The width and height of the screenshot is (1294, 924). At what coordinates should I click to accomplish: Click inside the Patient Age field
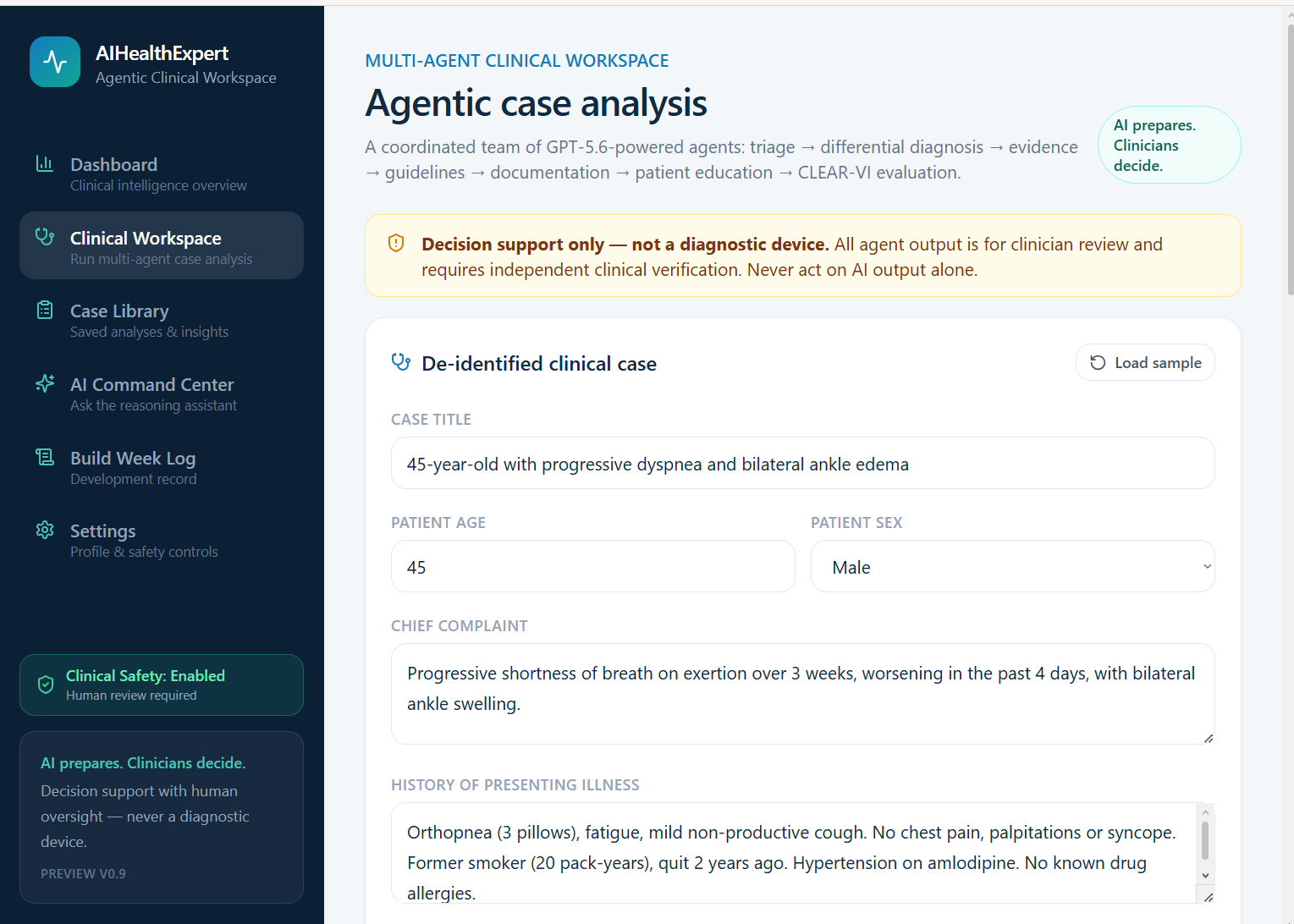tap(592, 566)
